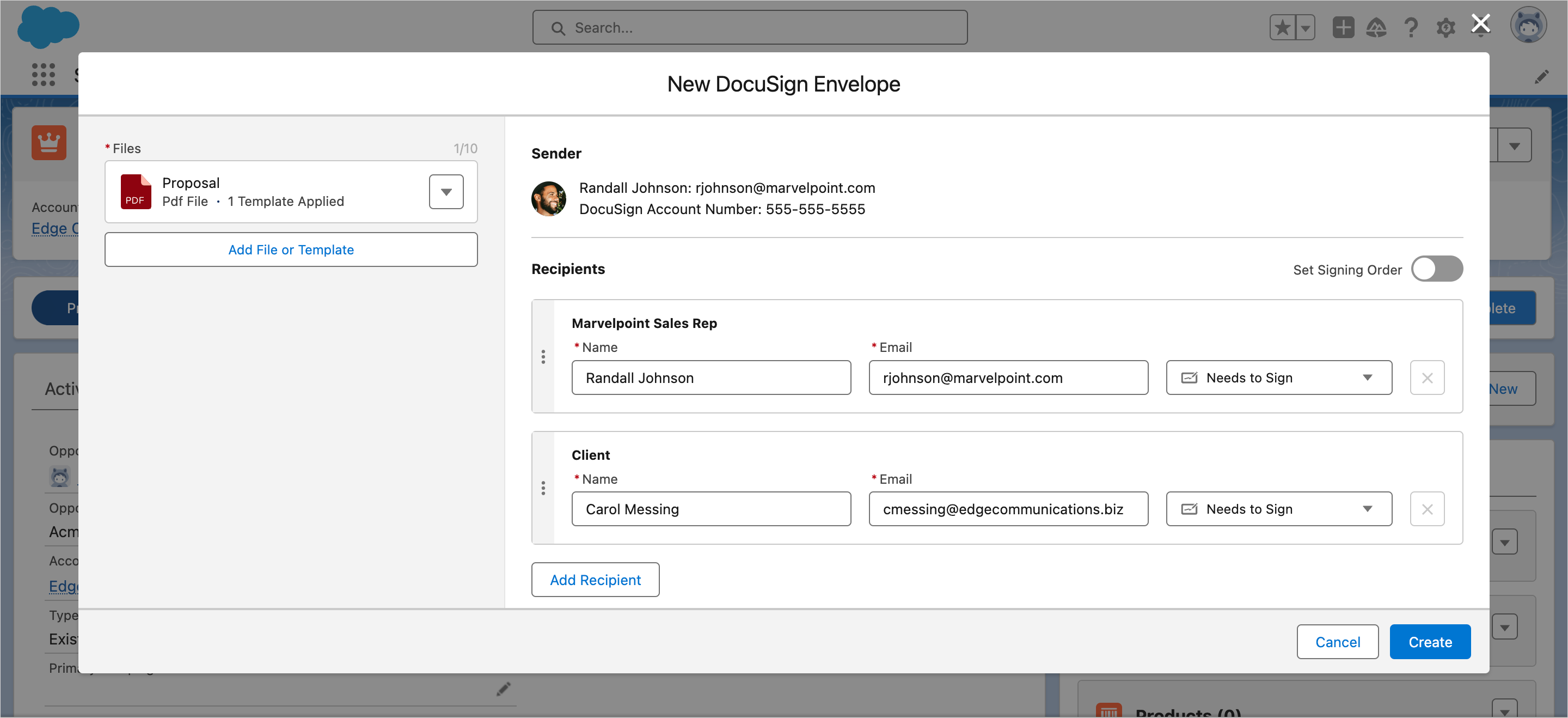1568x718 pixels.
Task: Open Randall Johnson's Needs to Sign dropdown
Action: pyautogui.click(x=1278, y=378)
